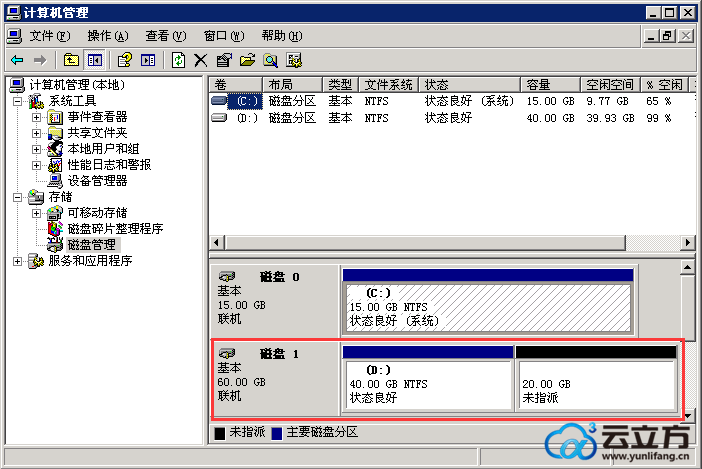This screenshot has height=469, width=702.
Task: Sort by the 空闲空间 column header
Action: [611, 85]
